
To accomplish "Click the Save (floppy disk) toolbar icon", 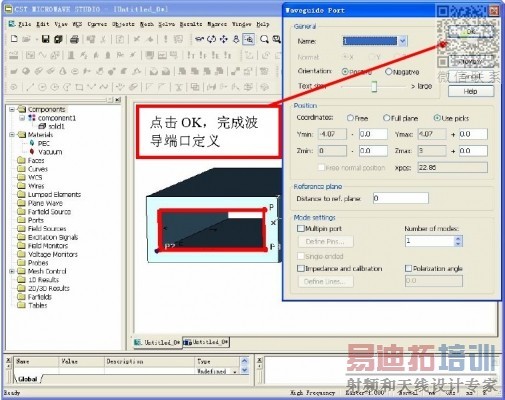I will (45, 39).
